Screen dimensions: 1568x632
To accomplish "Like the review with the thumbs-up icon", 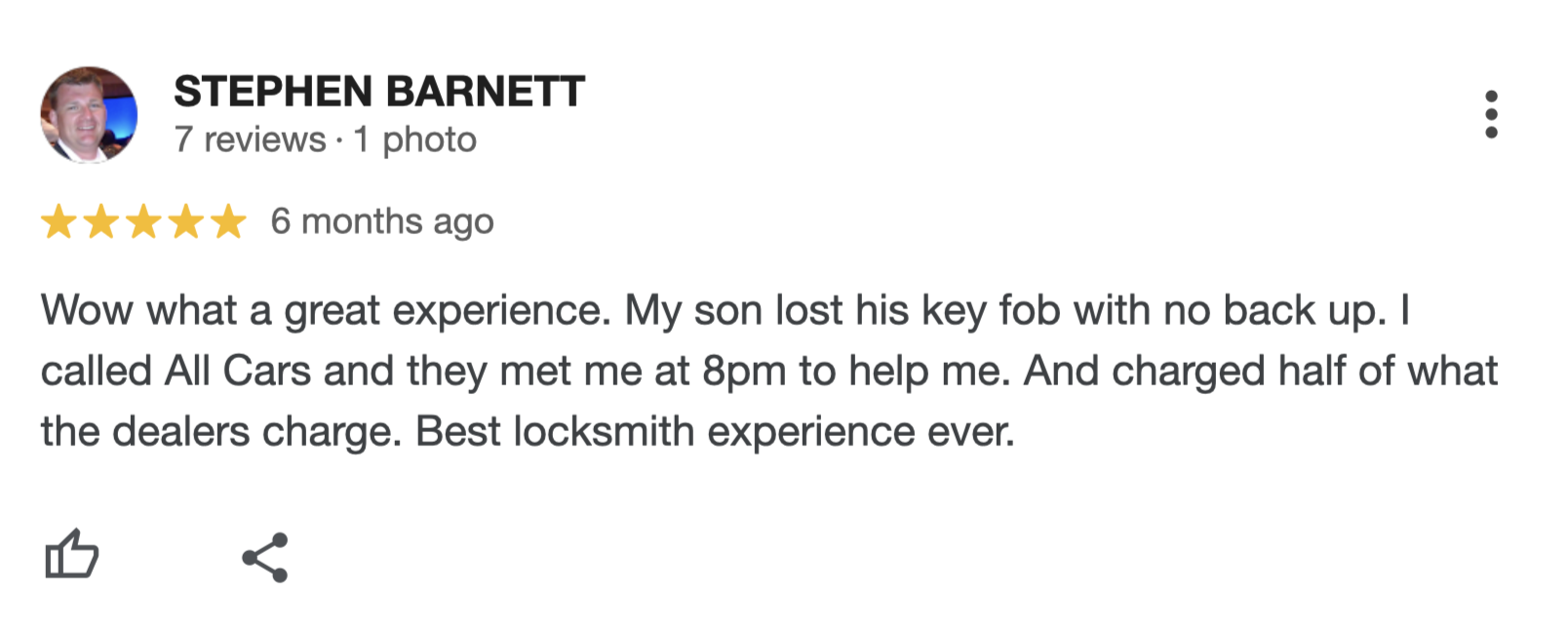I will click(72, 555).
